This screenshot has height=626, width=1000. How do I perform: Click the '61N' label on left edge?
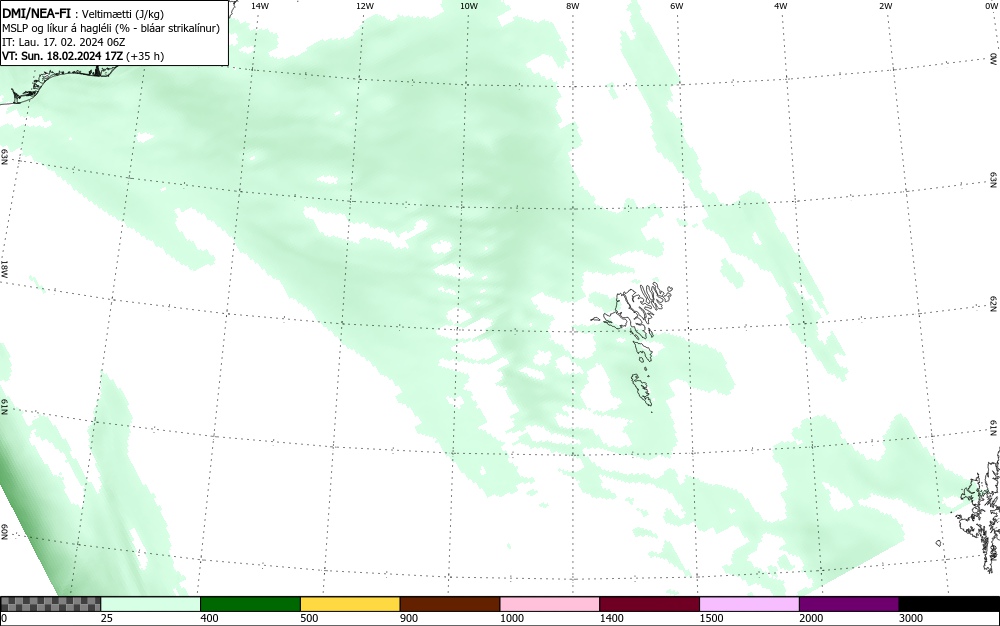pyautogui.click(x=4, y=407)
